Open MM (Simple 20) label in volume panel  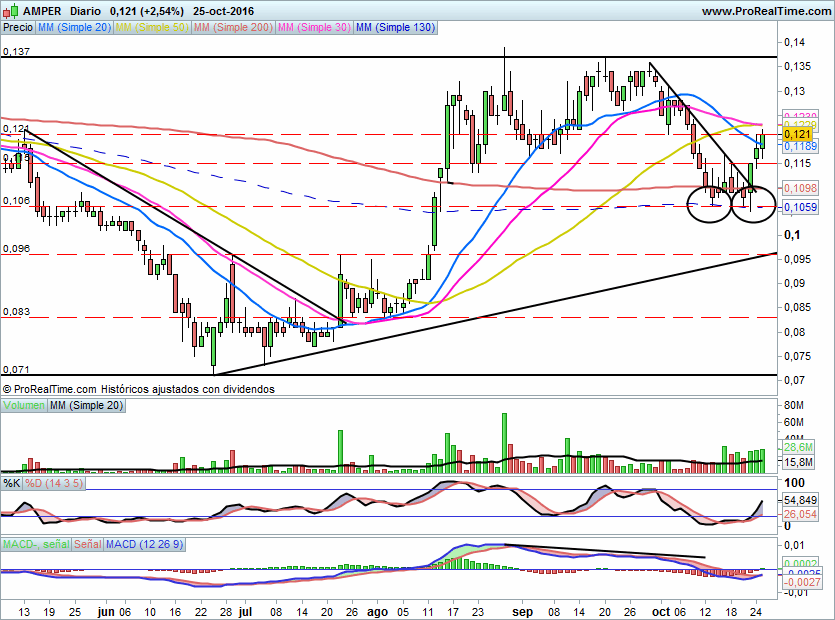[x=86, y=405]
